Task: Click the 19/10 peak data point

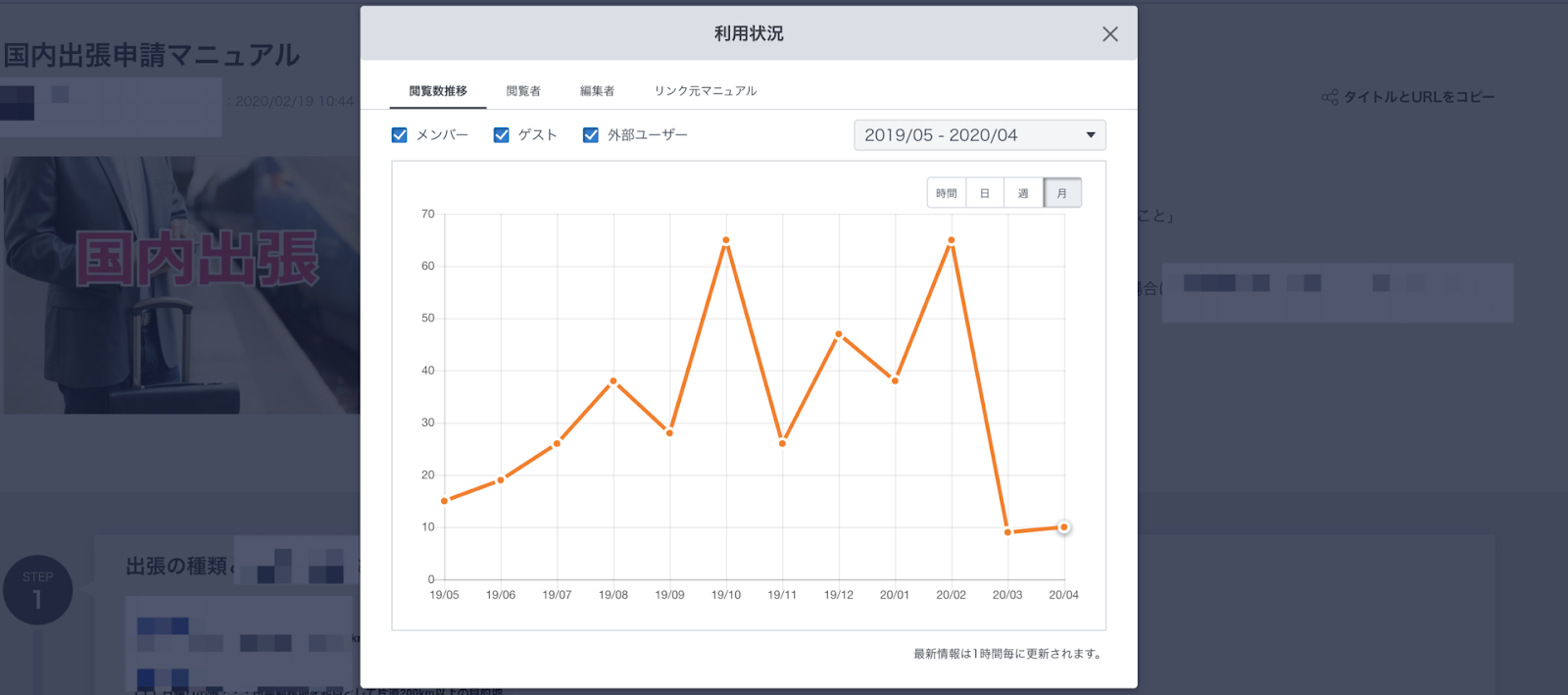Action: click(726, 240)
